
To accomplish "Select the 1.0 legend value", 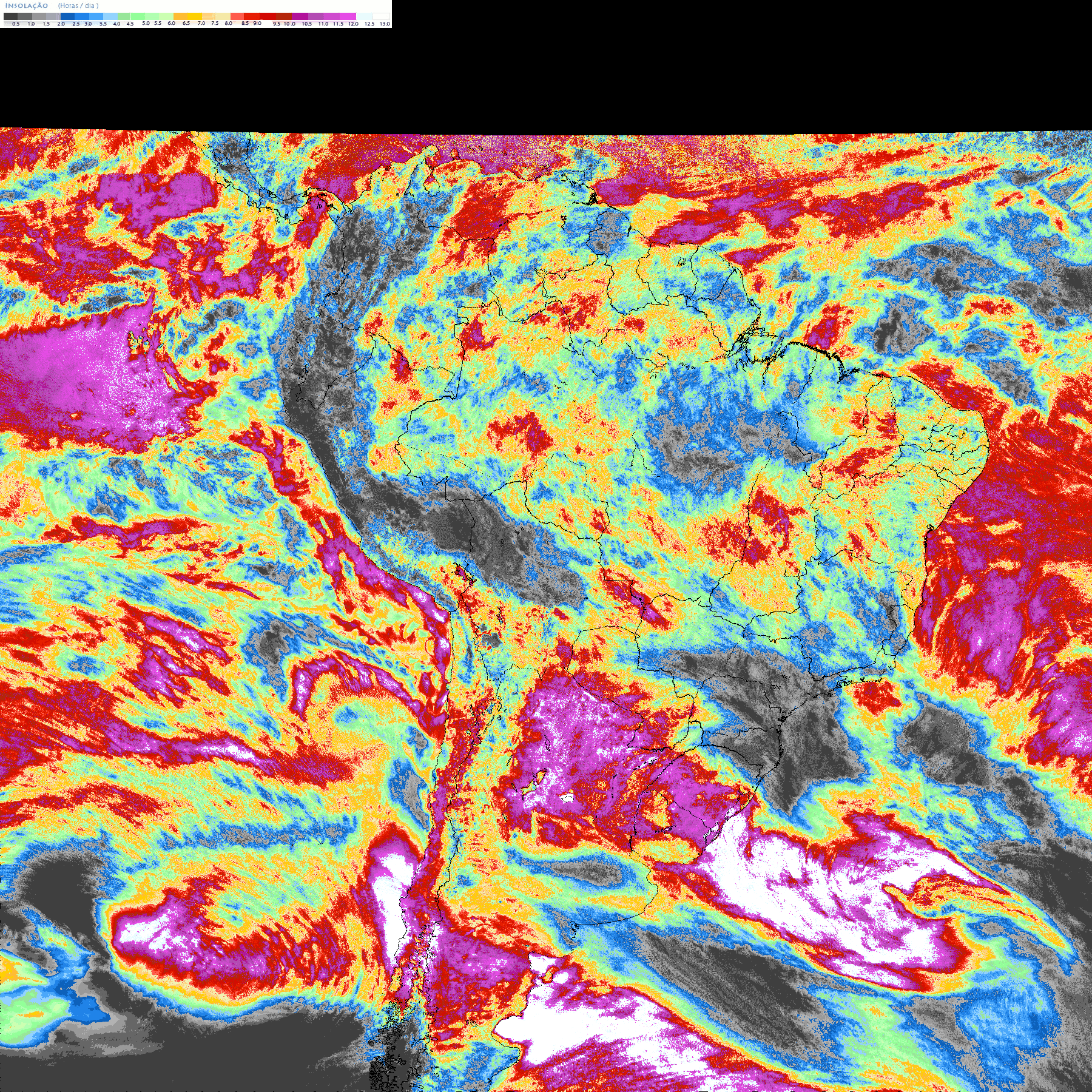I will point(31,24).
